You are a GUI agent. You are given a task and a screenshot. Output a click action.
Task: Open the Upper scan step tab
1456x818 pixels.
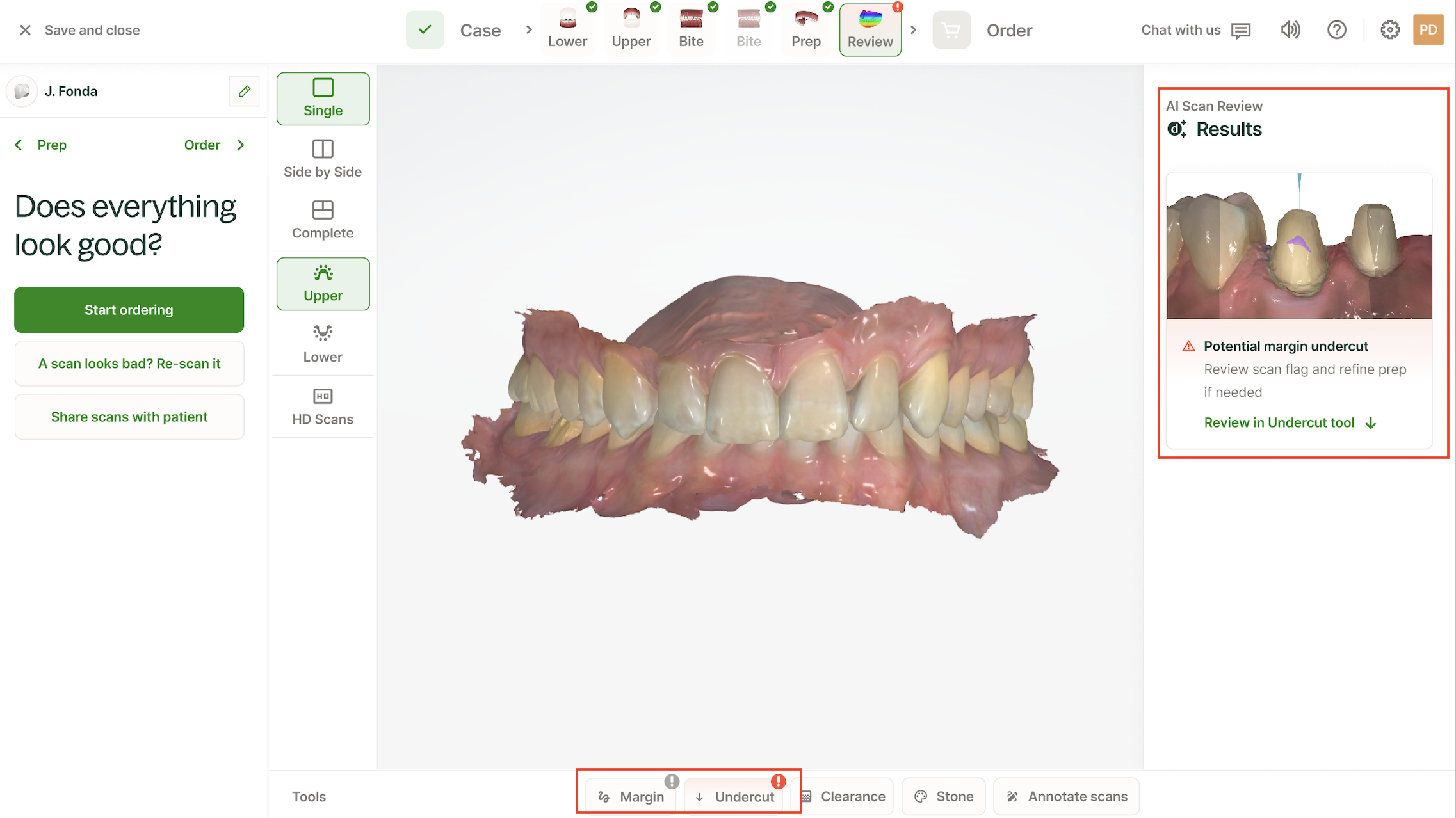[x=631, y=30]
